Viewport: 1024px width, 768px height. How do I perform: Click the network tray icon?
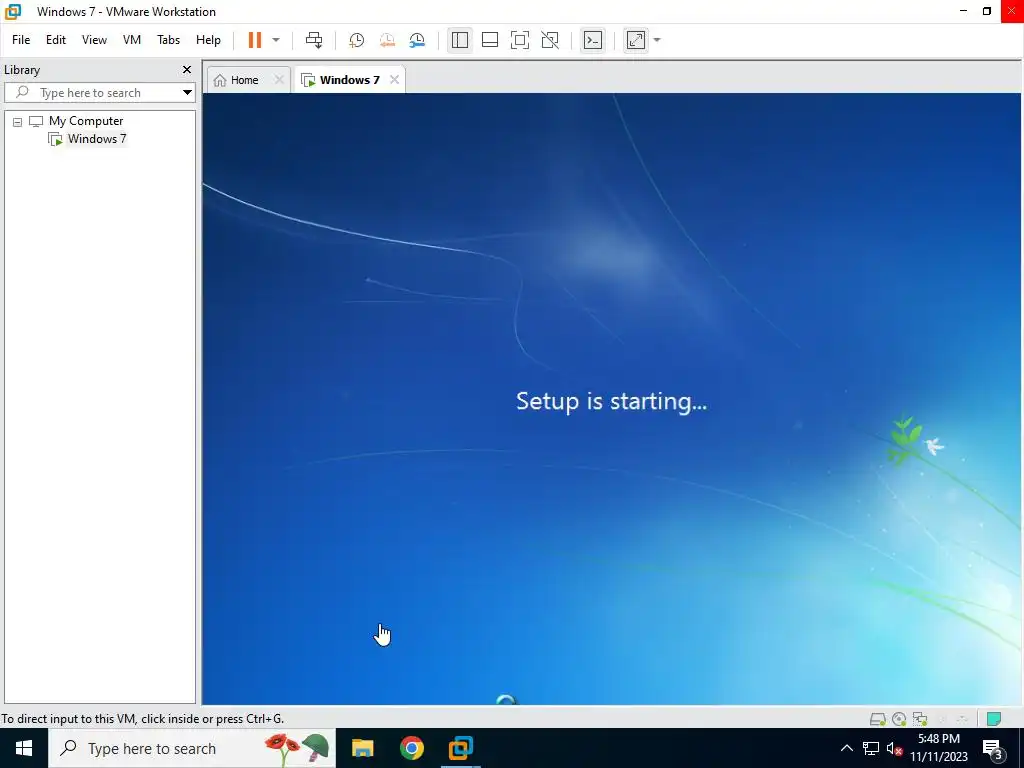pyautogui.click(x=871, y=748)
